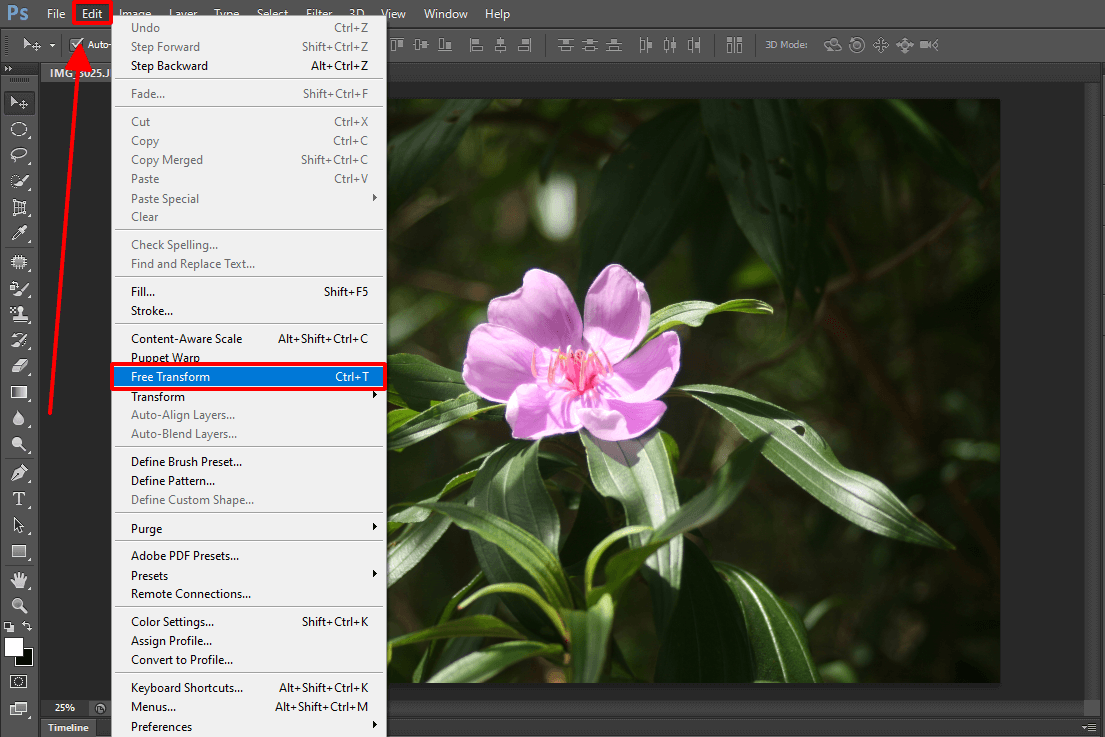This screenshot has height=737, width=1105.
Task: Toggle the Auto-Select checkbox
Action: pos(76,44)
